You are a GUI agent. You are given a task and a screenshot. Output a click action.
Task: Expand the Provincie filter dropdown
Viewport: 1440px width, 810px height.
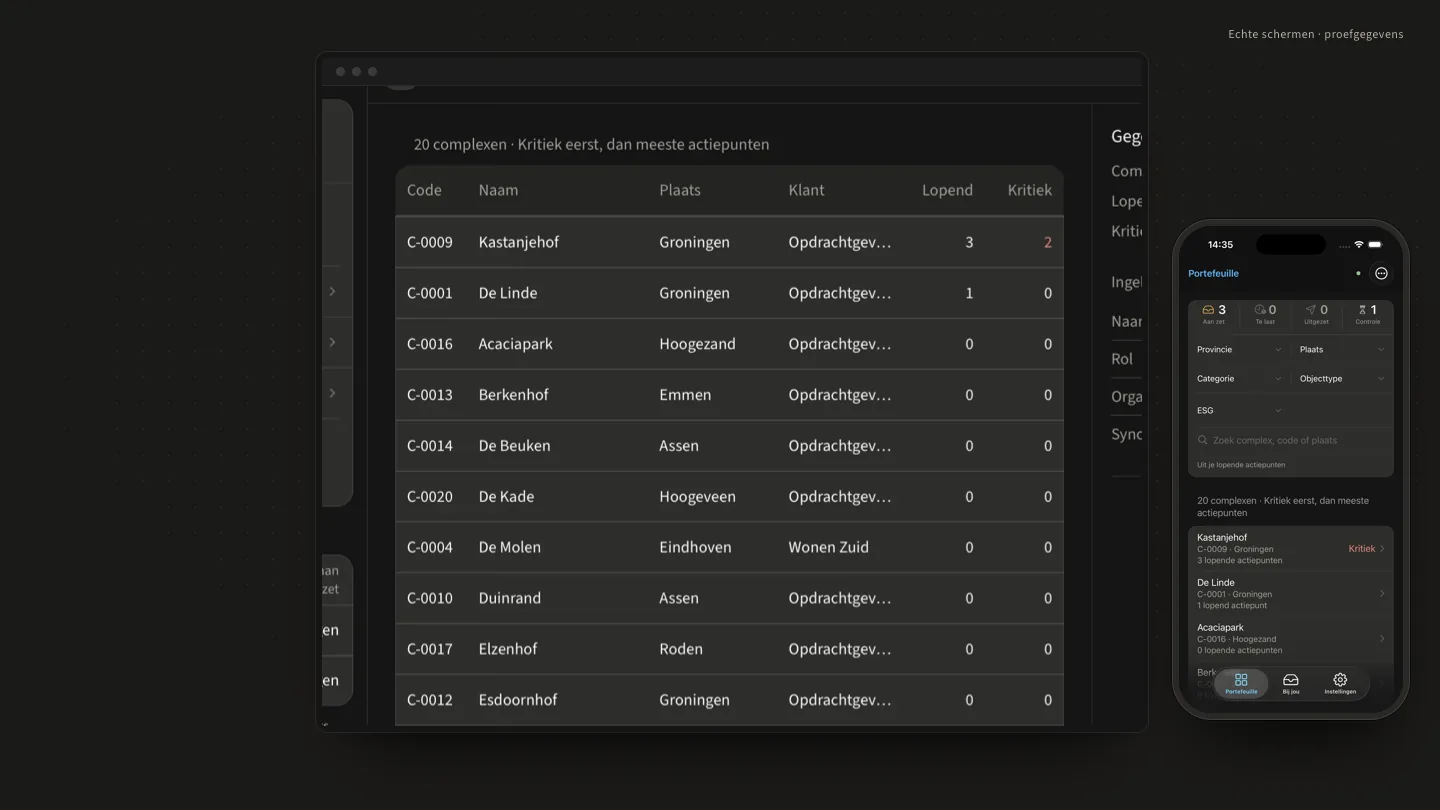[x=1239, y=350]
